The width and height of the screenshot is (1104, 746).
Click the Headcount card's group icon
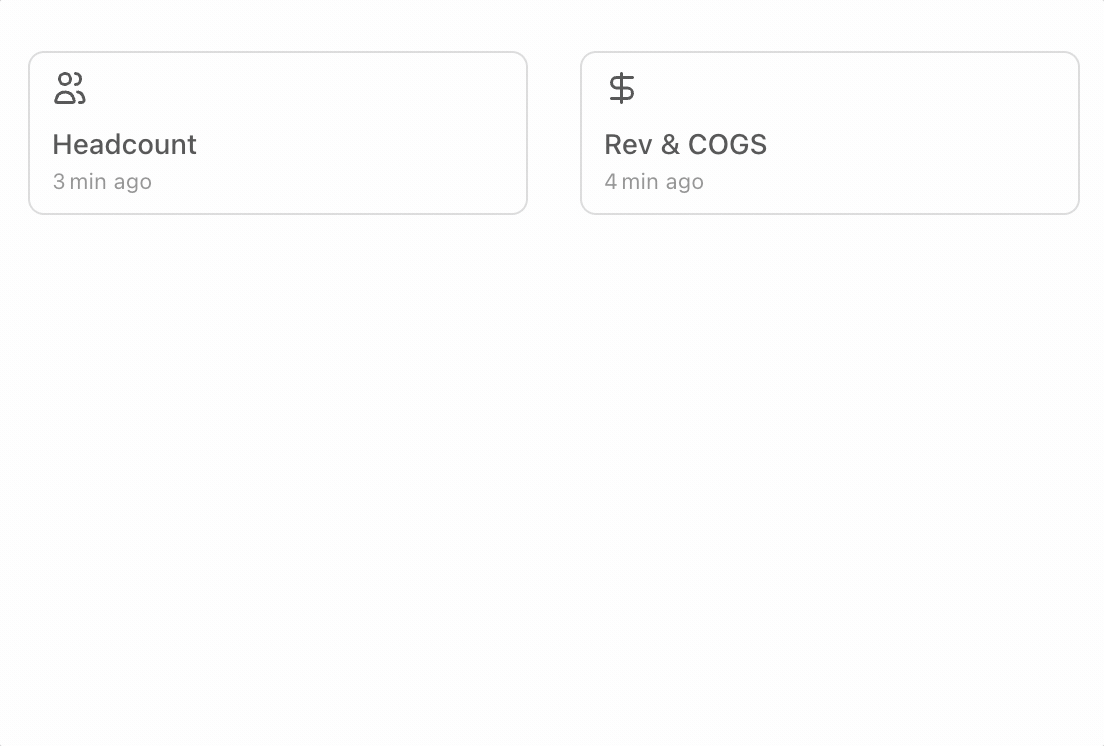(x=70, y=89)
